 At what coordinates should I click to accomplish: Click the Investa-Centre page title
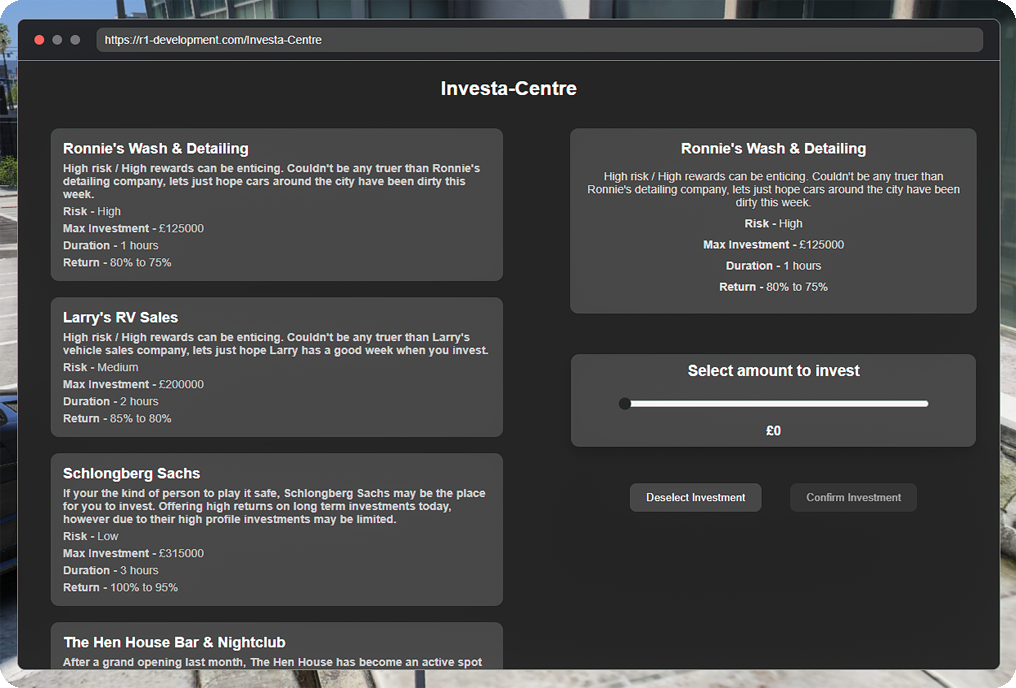[509, 88]
